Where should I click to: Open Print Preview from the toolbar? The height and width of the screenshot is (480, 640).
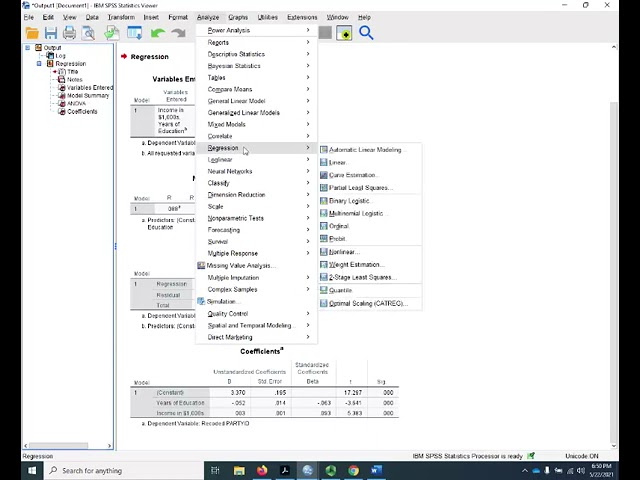click(x=88, y=33)
